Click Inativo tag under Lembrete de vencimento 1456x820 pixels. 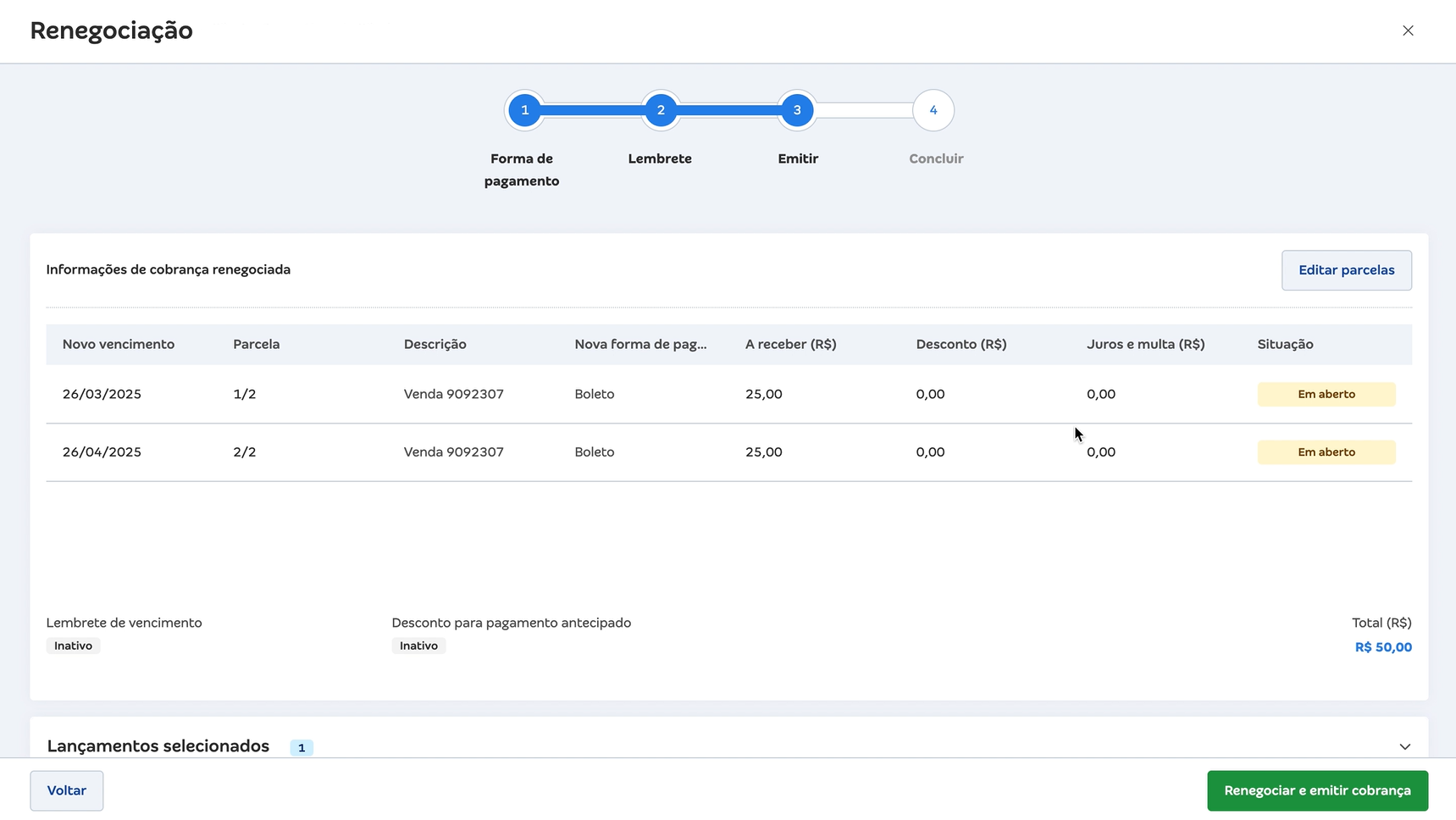tap(73, 645)
